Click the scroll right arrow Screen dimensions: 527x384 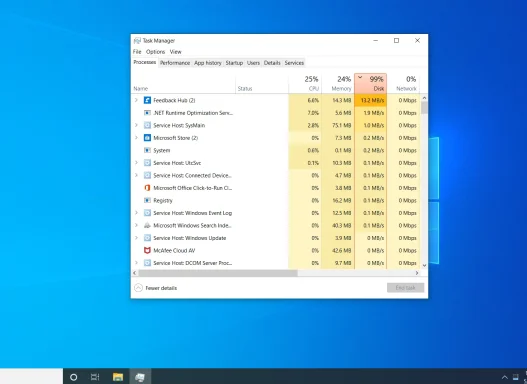tap(417, 273)
